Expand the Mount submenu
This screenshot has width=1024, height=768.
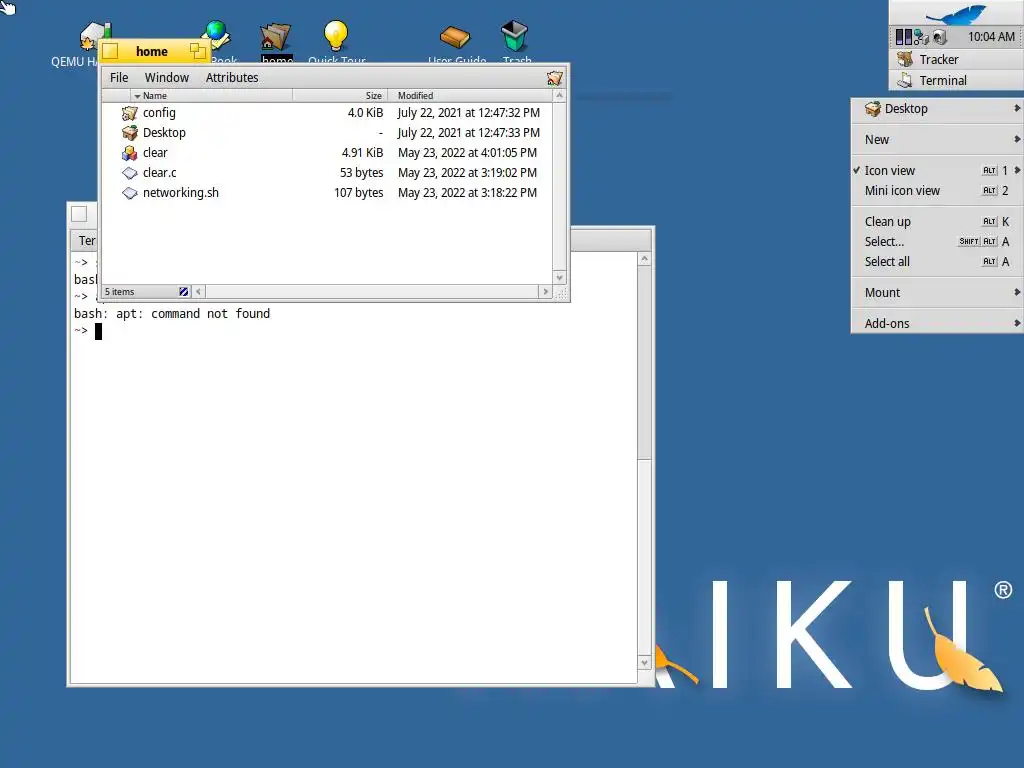[937, 293]
